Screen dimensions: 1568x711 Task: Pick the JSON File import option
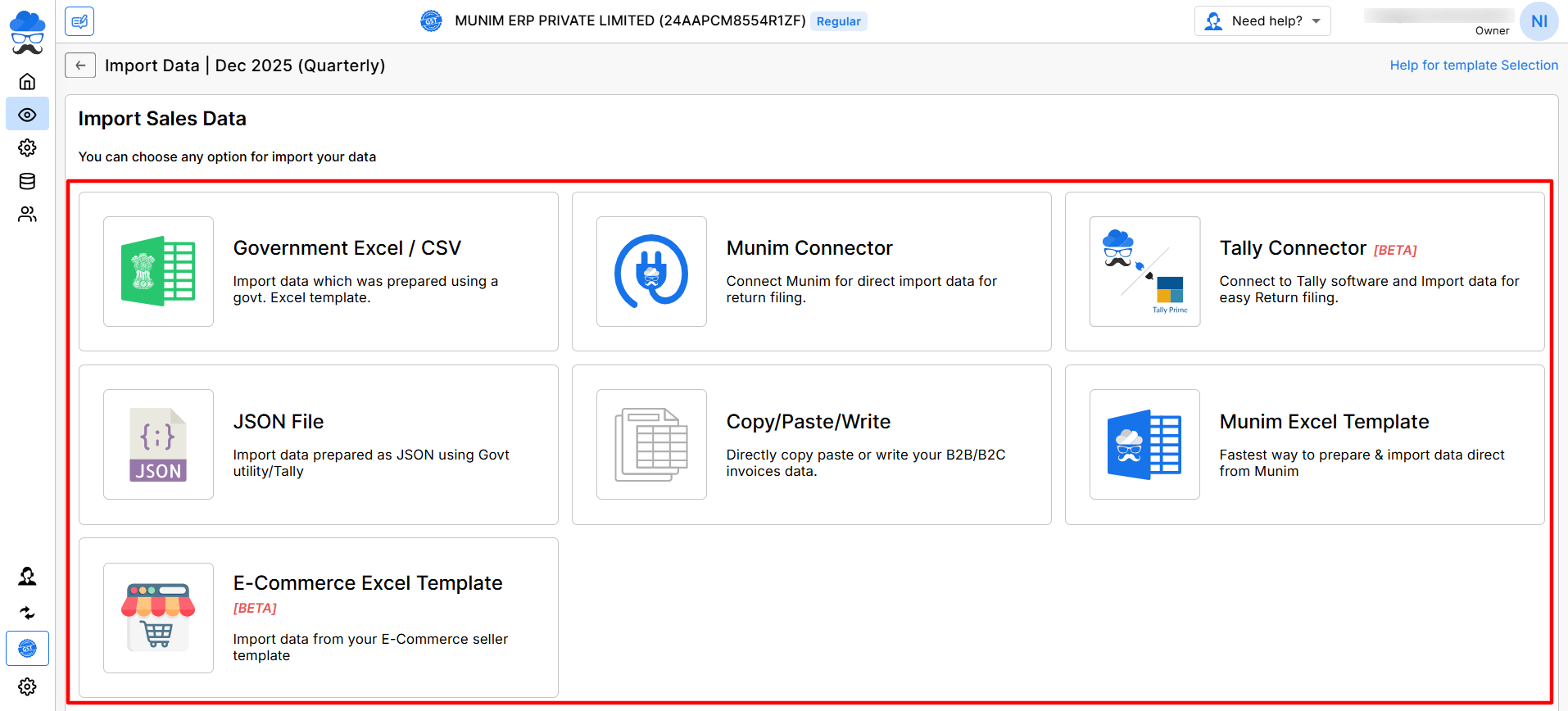[318, 445]
